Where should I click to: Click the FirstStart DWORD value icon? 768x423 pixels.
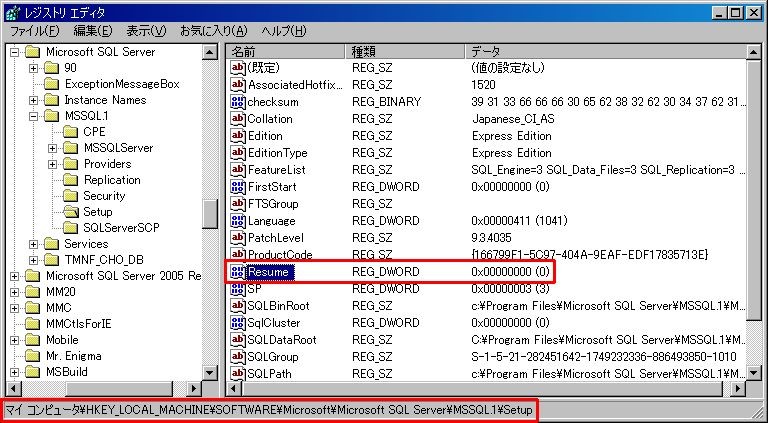pyautogui.click(x=238, y=187)
